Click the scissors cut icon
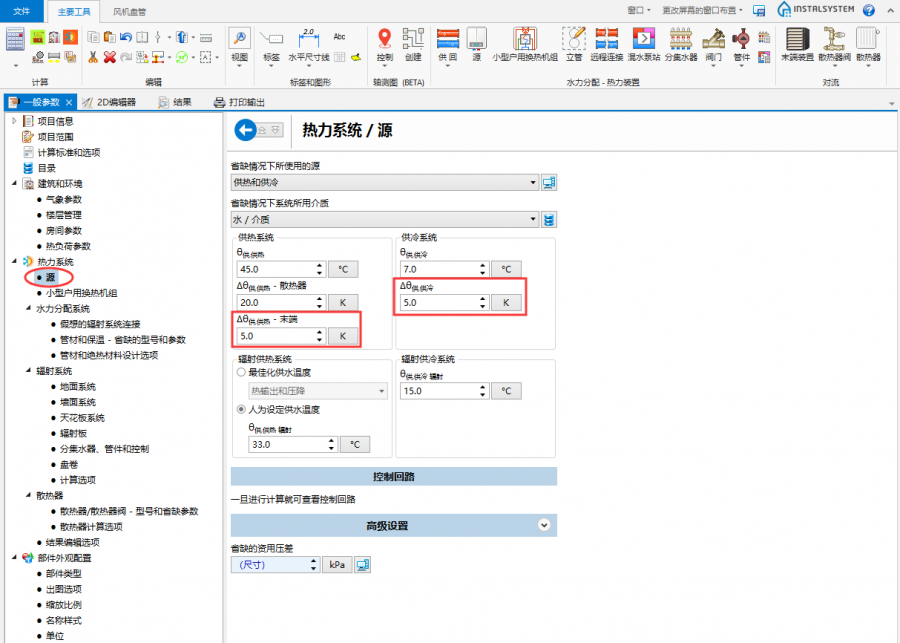The width and height of the screenshot is (900, 643). pos(93,57)
